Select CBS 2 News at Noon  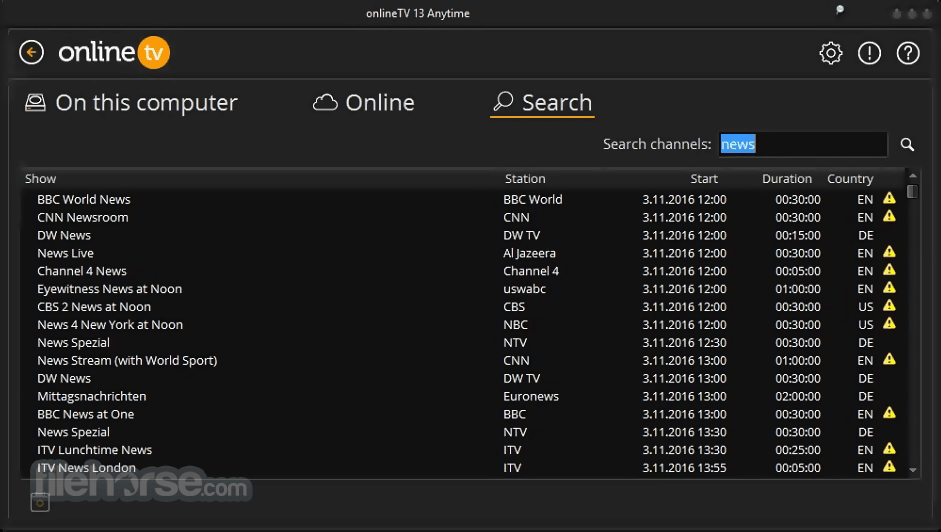click(94, 307)
